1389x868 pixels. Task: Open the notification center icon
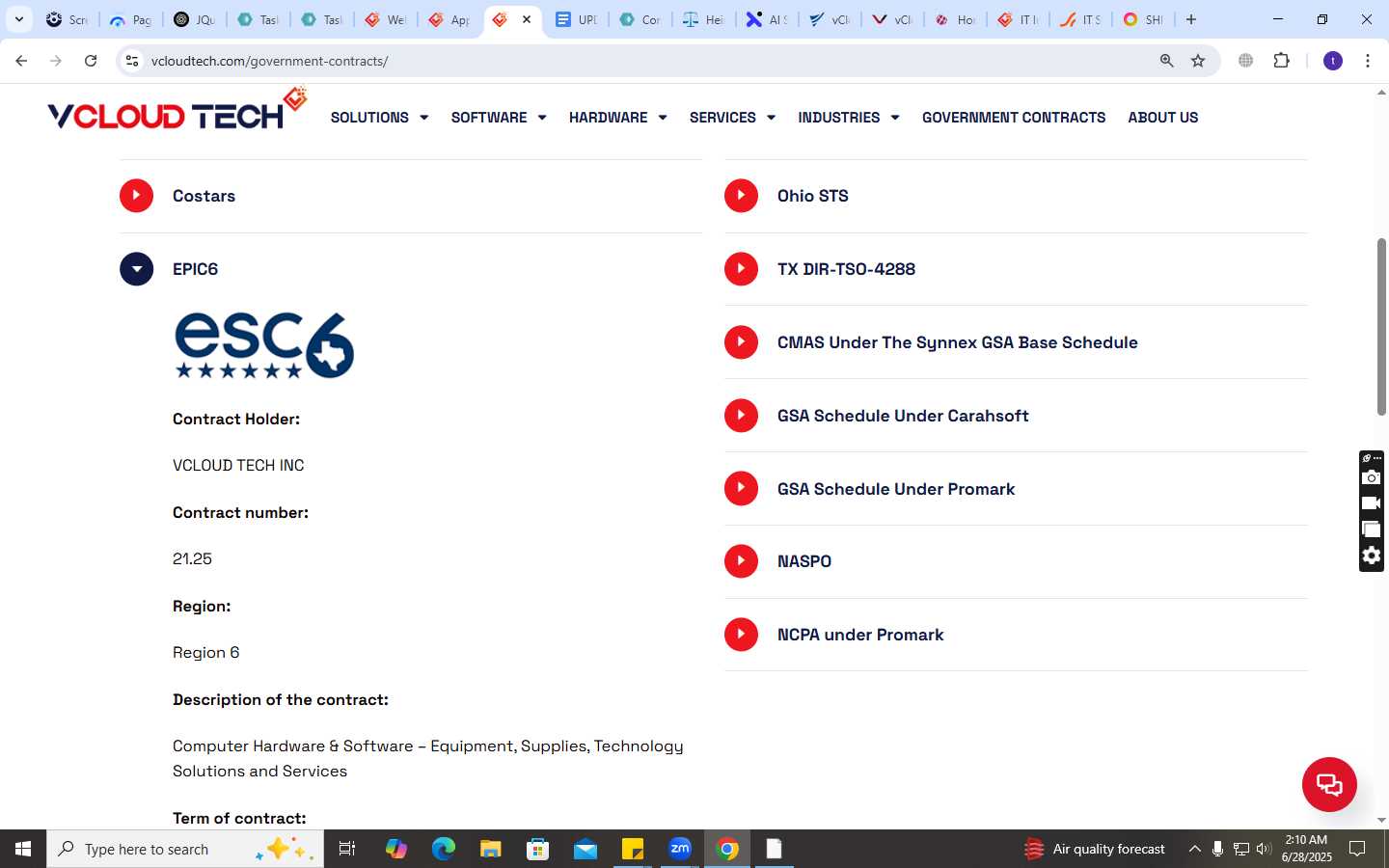(1357, 849)
